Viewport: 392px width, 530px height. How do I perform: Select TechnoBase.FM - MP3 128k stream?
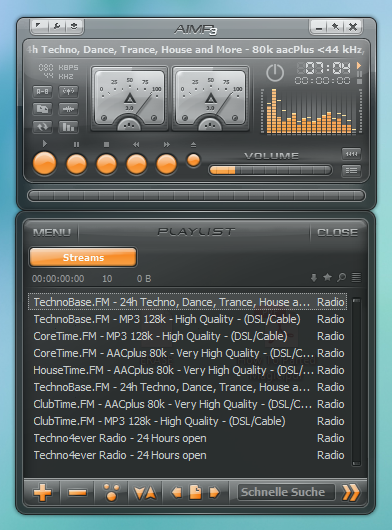click(189, 319)
